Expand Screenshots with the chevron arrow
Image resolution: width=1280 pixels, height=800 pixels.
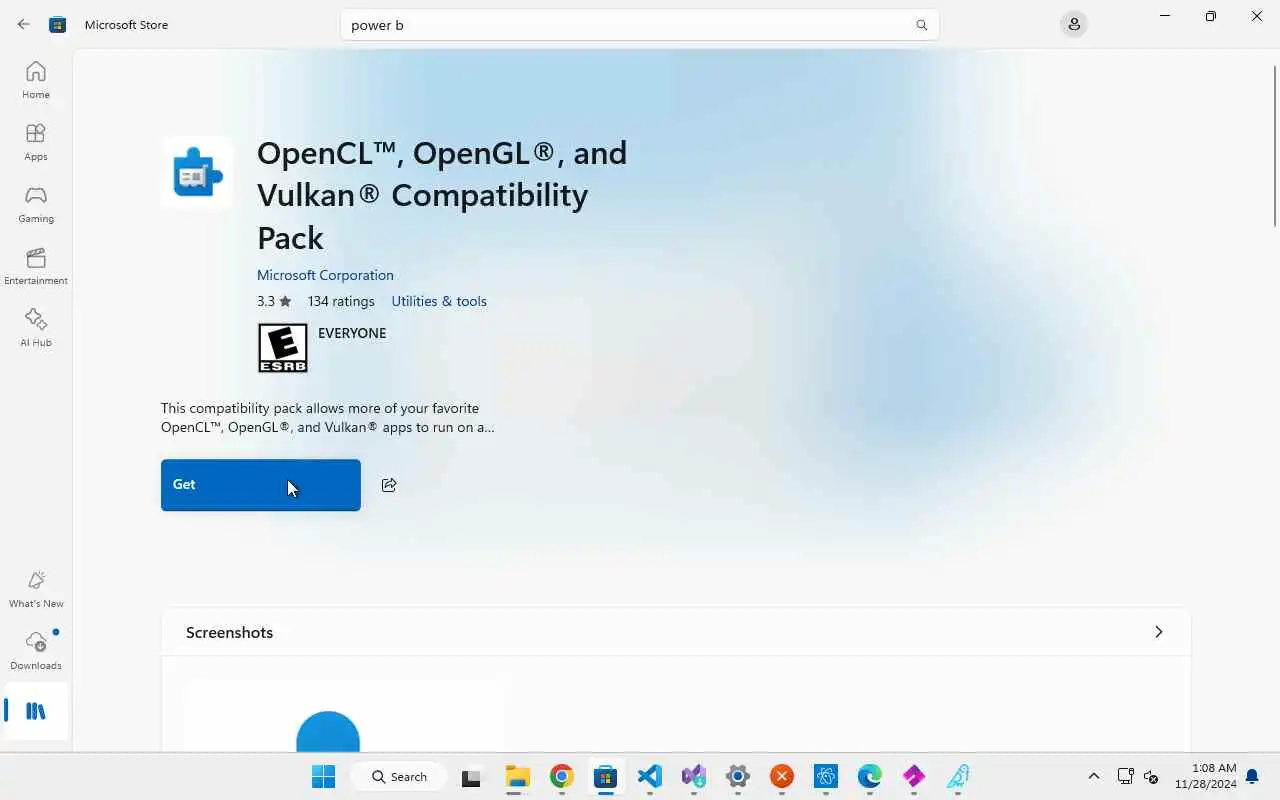pos(1158,632)
